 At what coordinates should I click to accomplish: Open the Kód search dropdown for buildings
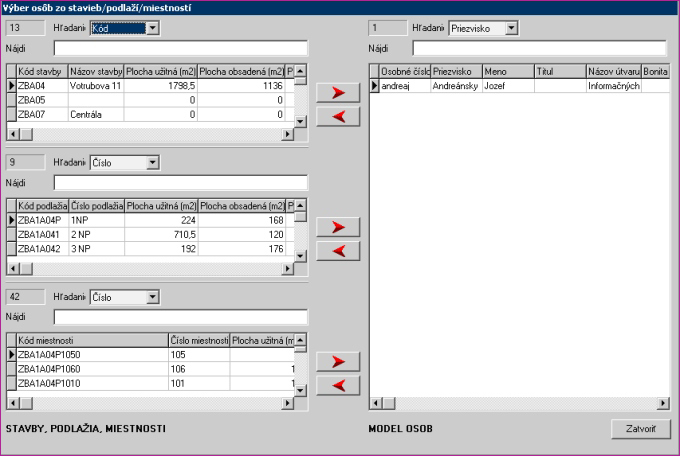[152, 28]
